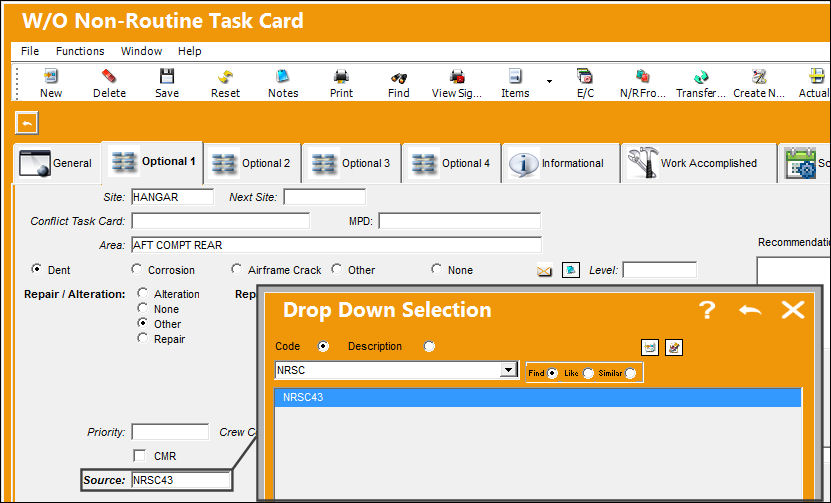
Task: Select the Corrosion radio button
Action: tap(136, 269)
